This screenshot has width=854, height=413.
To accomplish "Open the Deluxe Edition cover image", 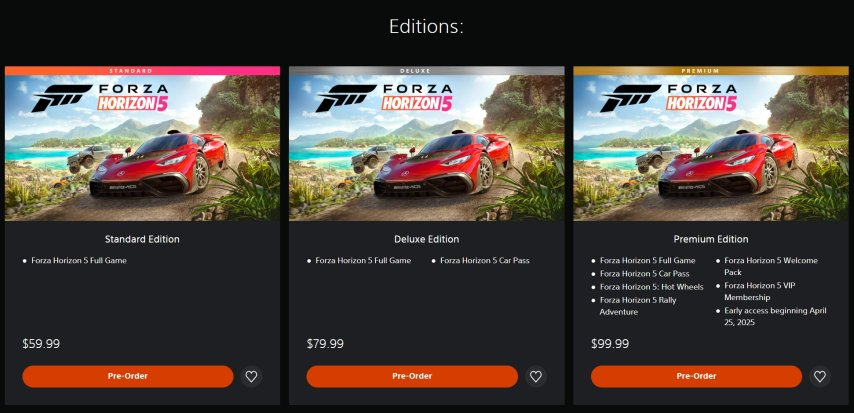I will tap(427, 148).
